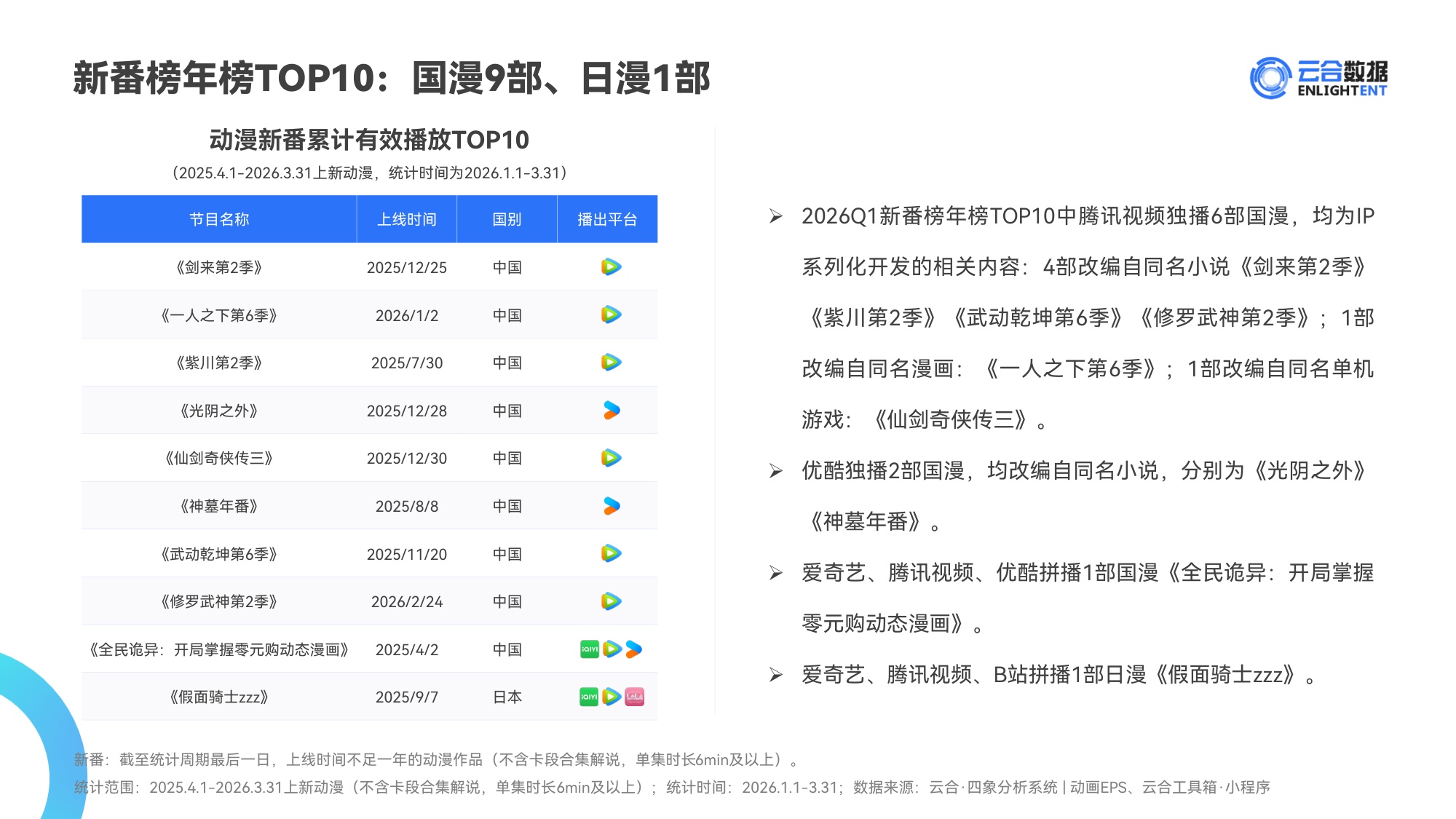Click iQIYI icon in 假面骑士zzz row
This screenshot has width=1456, height=819.
[589, 697]
